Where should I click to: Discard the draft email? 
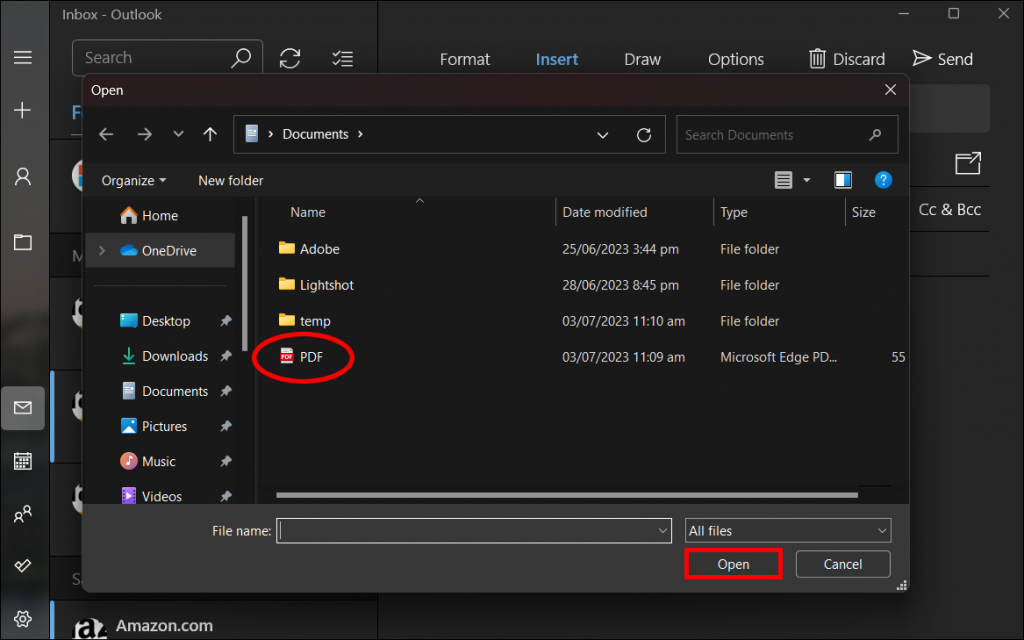point(846,58)
